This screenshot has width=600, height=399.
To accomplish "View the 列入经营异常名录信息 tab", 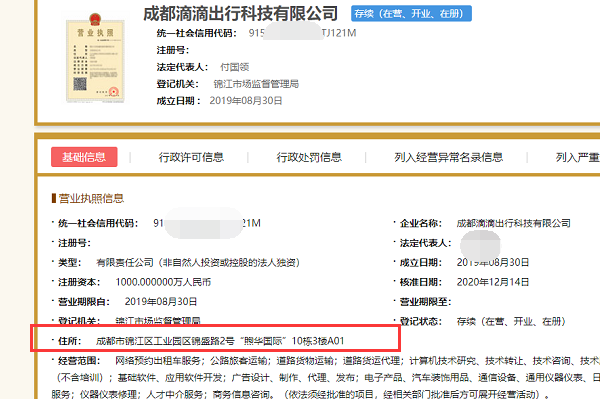I will 448,157.
